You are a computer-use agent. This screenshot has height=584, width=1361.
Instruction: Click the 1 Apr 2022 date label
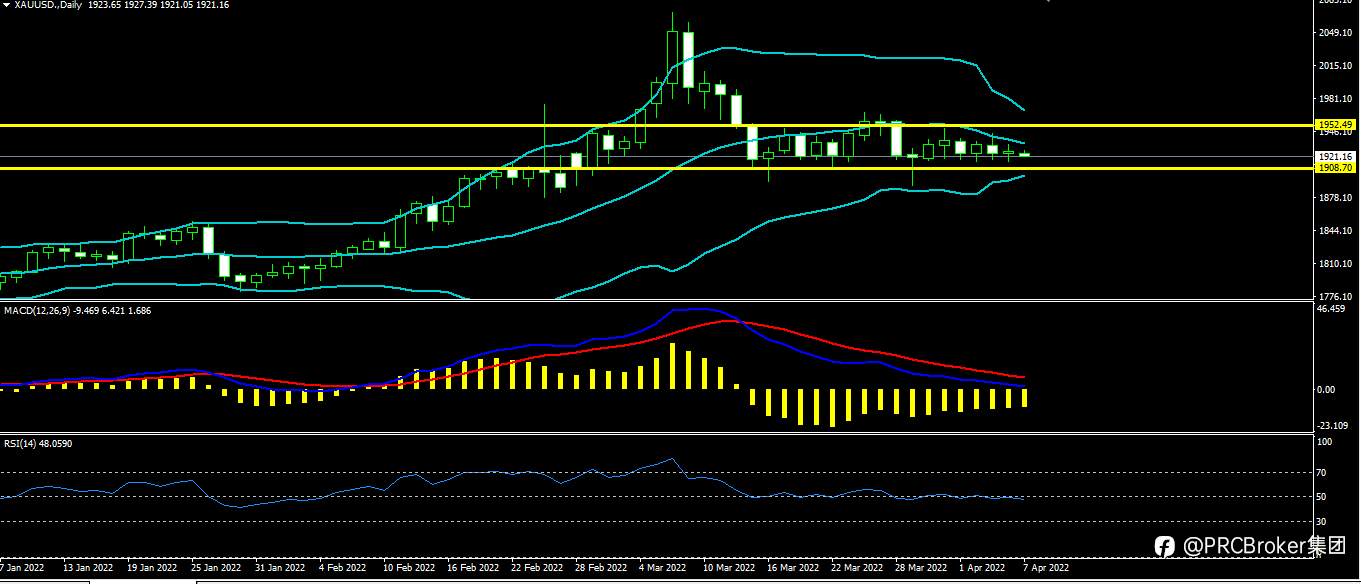point(983,567)
